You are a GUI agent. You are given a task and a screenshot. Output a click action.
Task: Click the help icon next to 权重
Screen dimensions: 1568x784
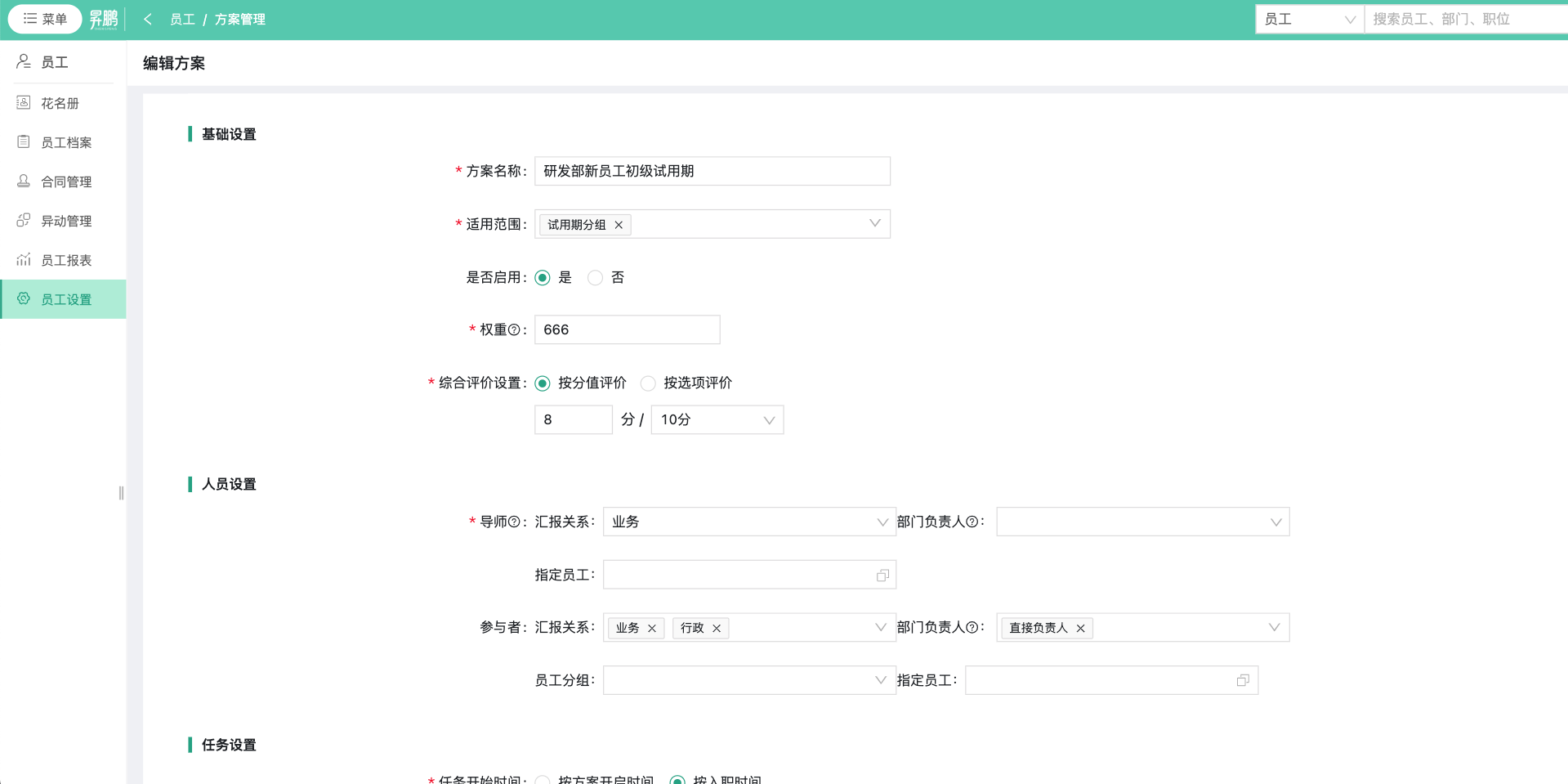(x=513, y=330)
